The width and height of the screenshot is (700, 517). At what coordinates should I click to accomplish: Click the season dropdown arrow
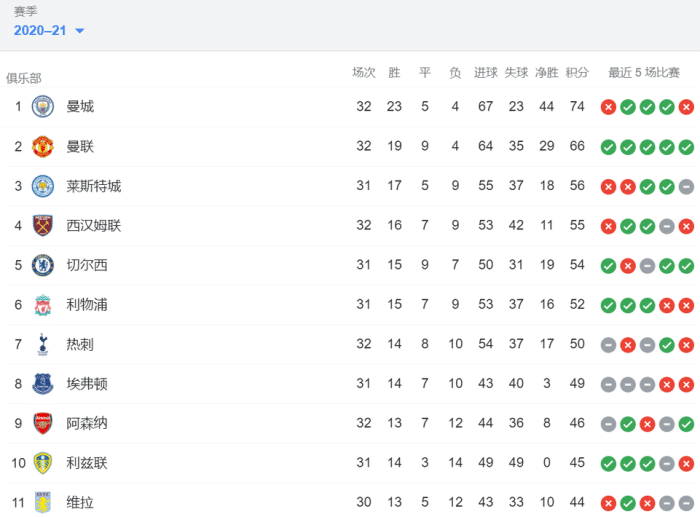tap(80, 31)
